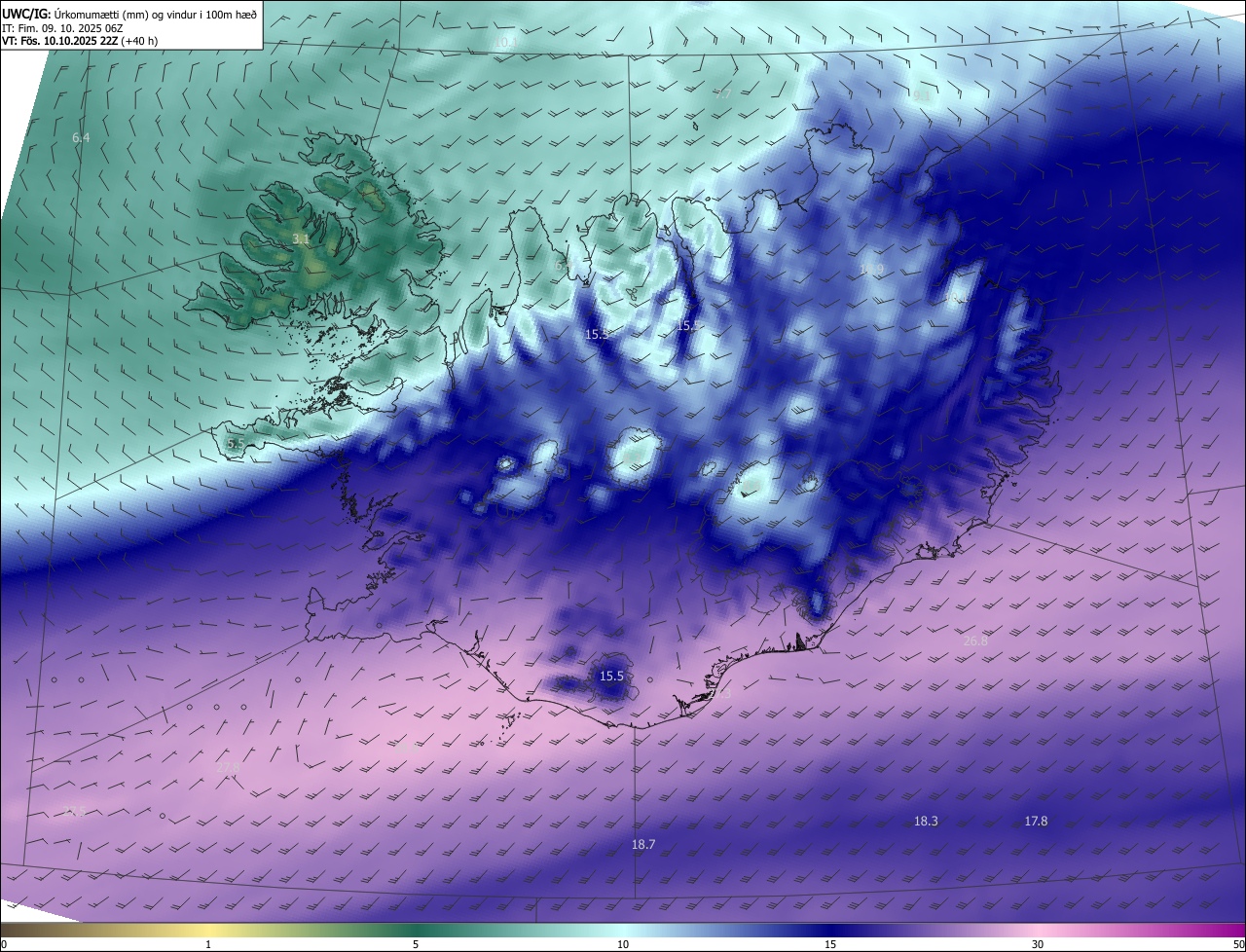Click the map title 'UWC/IG: Úrkomumætti (mm)'
1246x952 pixels.
point(77,14)
